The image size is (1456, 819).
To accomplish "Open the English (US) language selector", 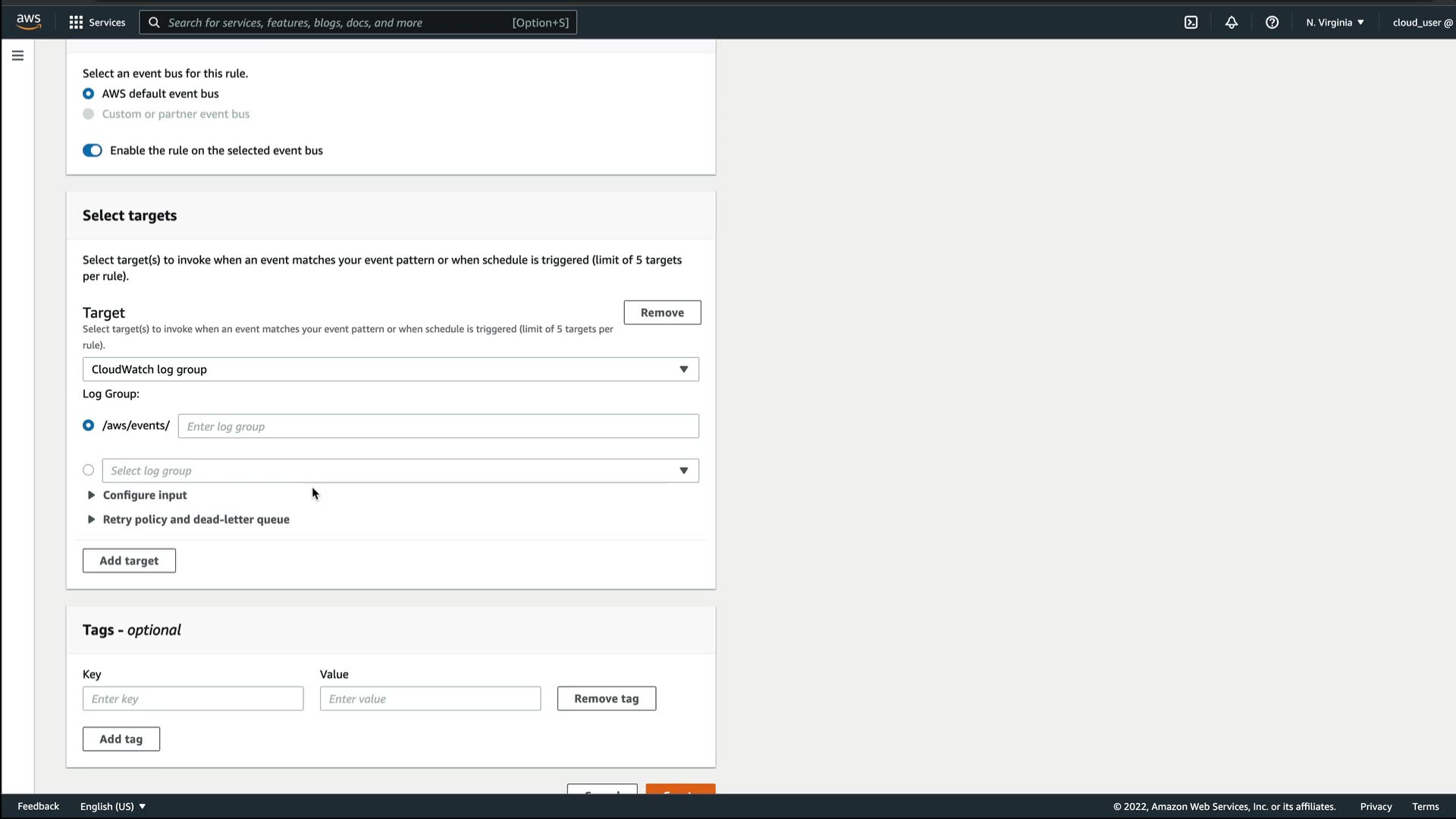I will (112, 806).
